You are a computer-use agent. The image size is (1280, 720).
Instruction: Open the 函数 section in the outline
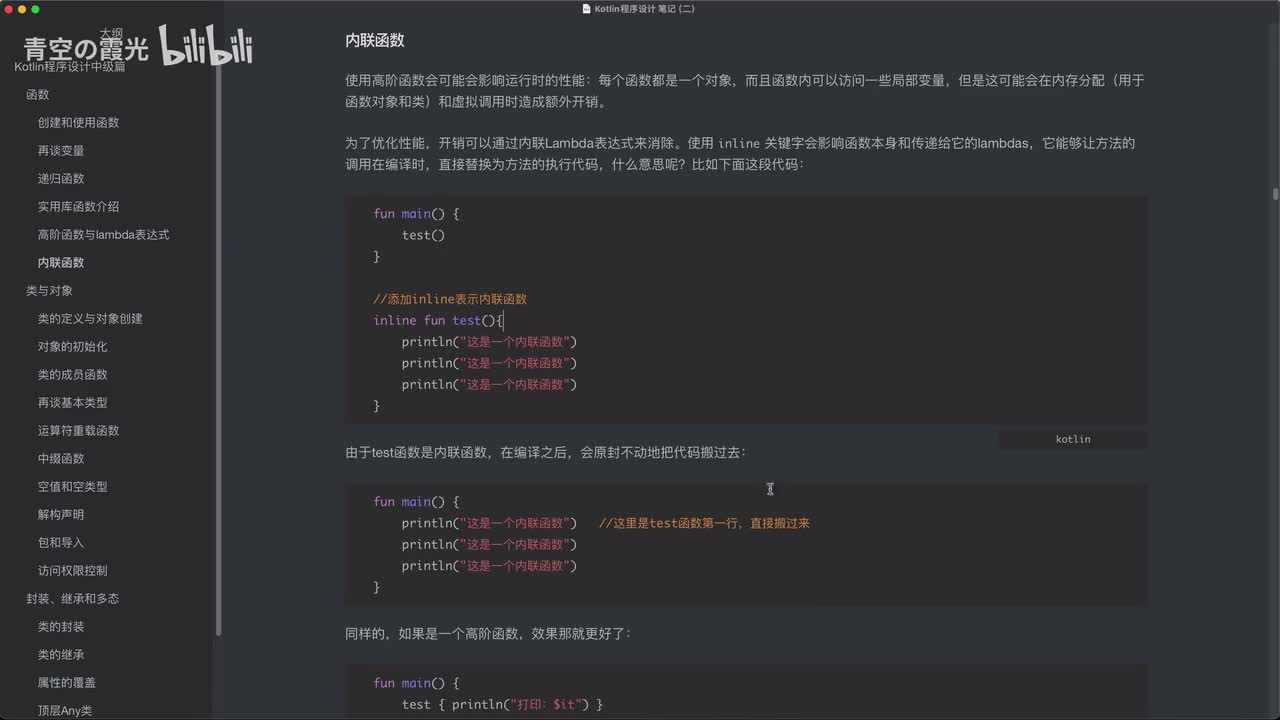[x=38, y=95]
